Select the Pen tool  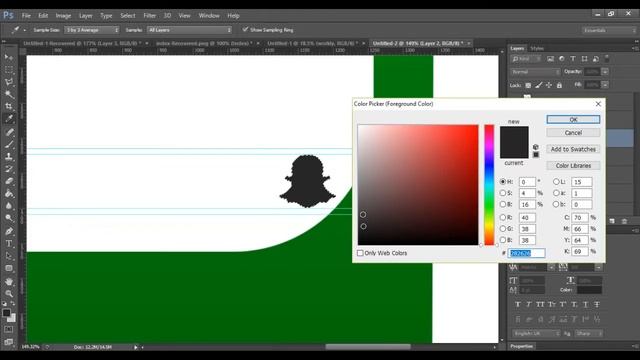(9, 231)
